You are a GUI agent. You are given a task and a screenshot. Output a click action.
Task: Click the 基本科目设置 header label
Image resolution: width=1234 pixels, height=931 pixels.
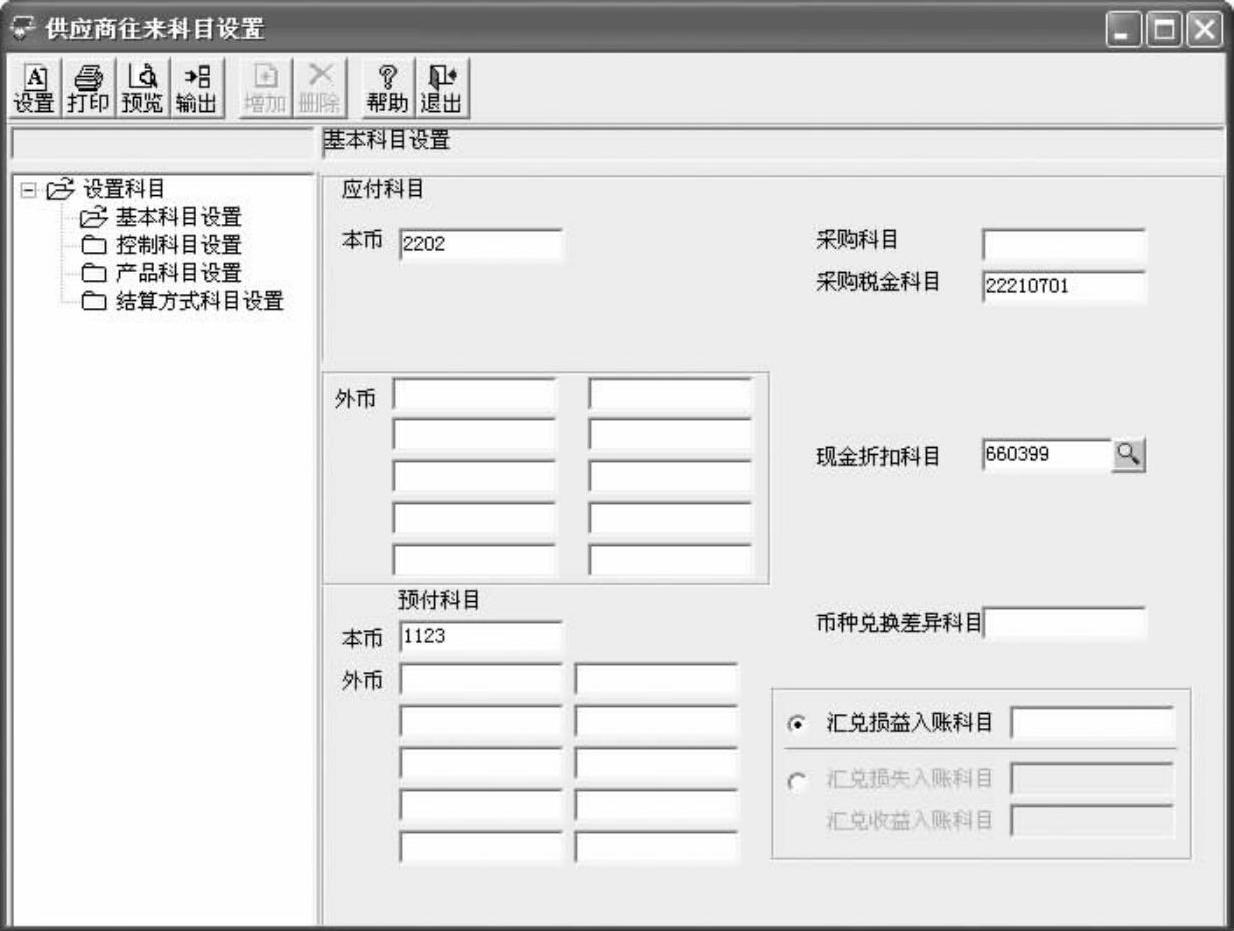click(x=387, y=142)
